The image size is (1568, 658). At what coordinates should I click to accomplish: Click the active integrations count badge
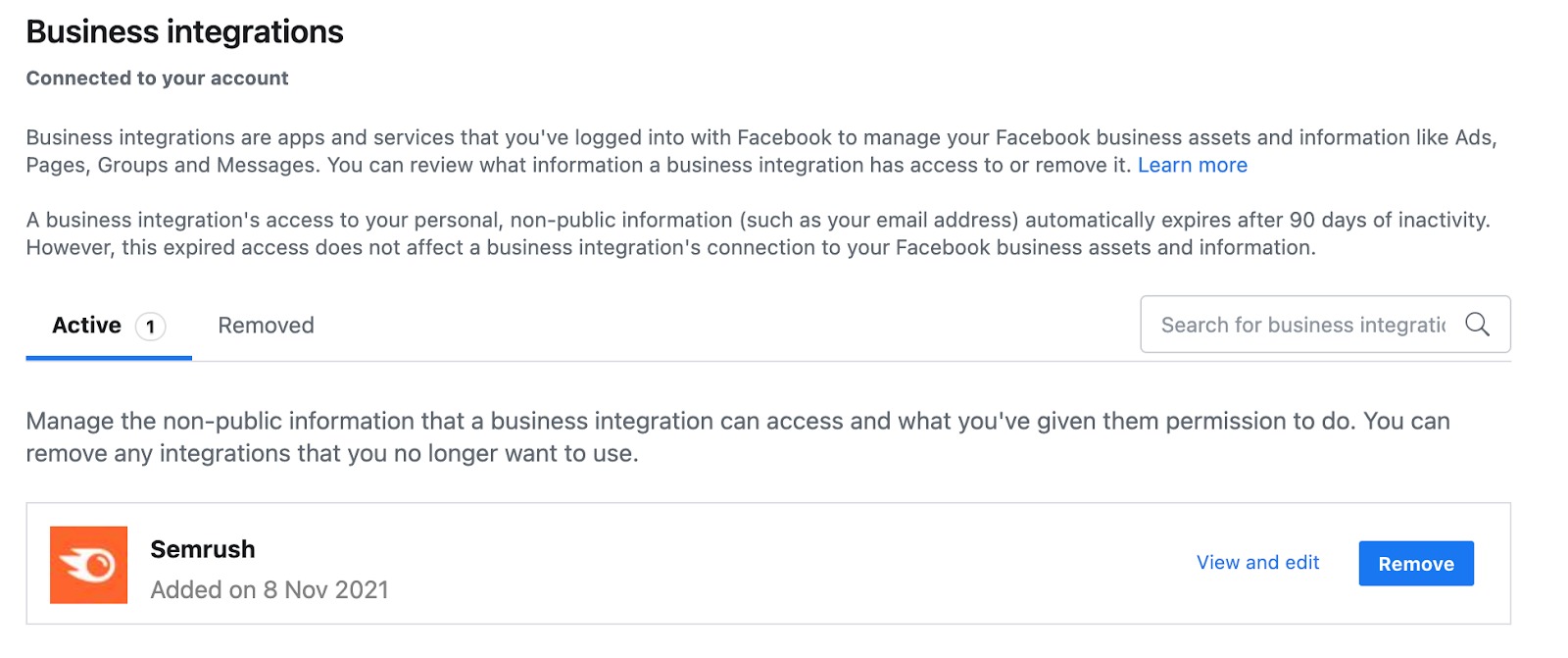point(149,325)
